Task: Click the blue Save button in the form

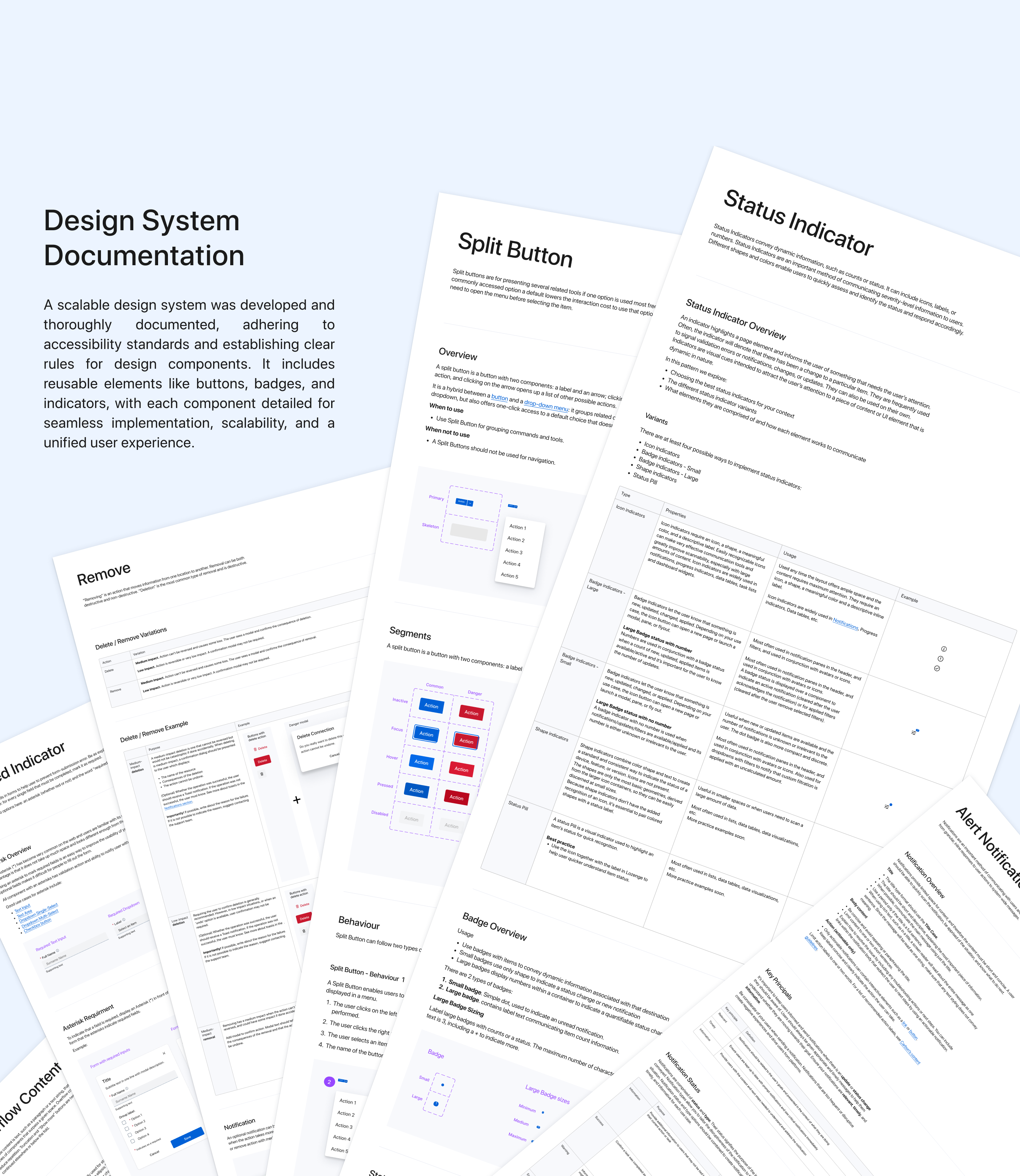Action: (x=187, y=1138)
